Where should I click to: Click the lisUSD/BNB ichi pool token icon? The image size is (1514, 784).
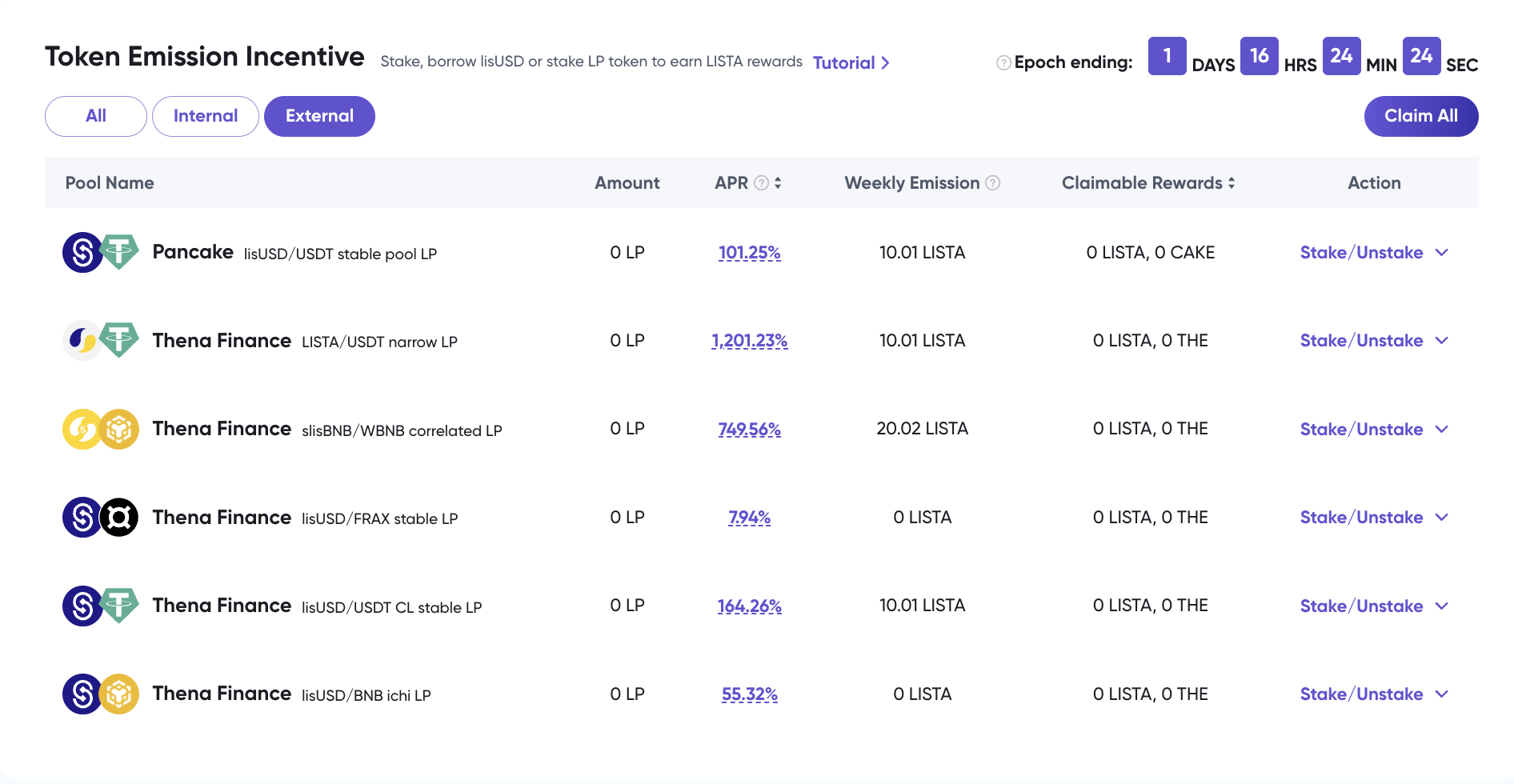(x=101, y=694)
